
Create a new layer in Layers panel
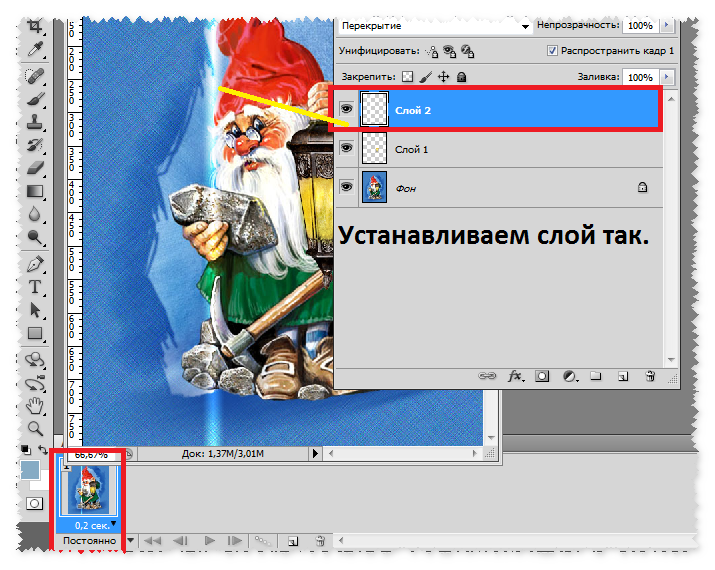[623, 376]
